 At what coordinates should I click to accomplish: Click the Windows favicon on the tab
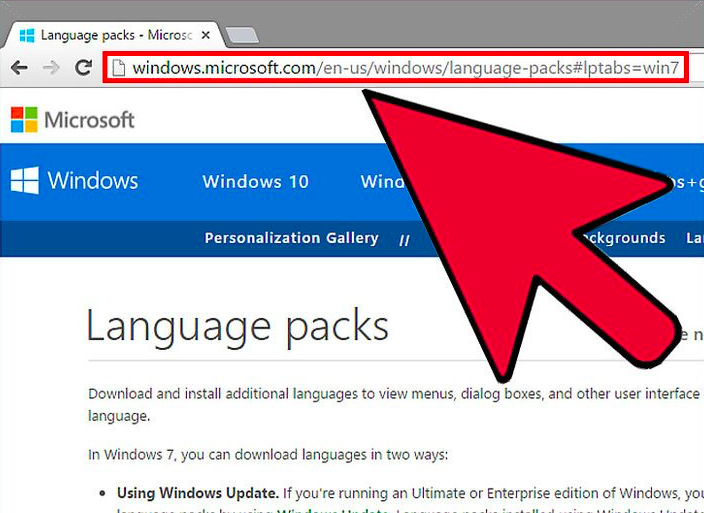point(27,35)
